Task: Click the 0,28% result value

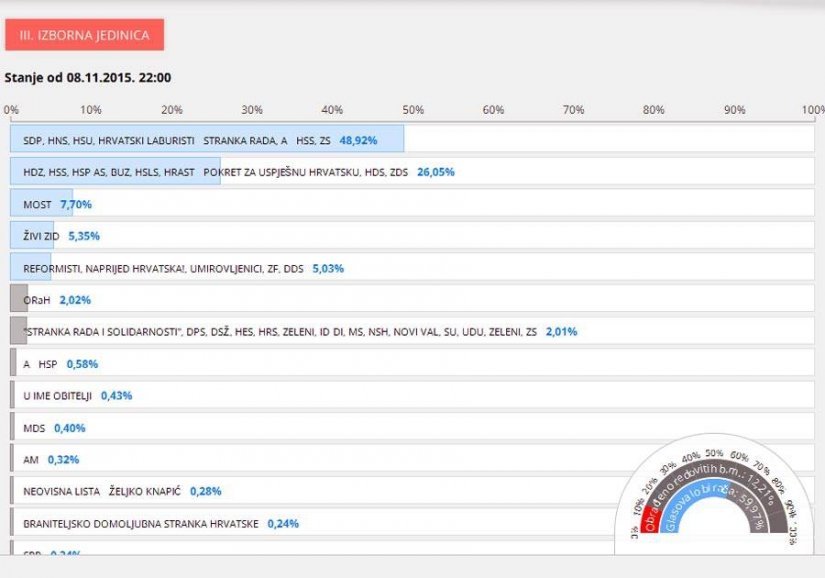Action: pos(206,491)
